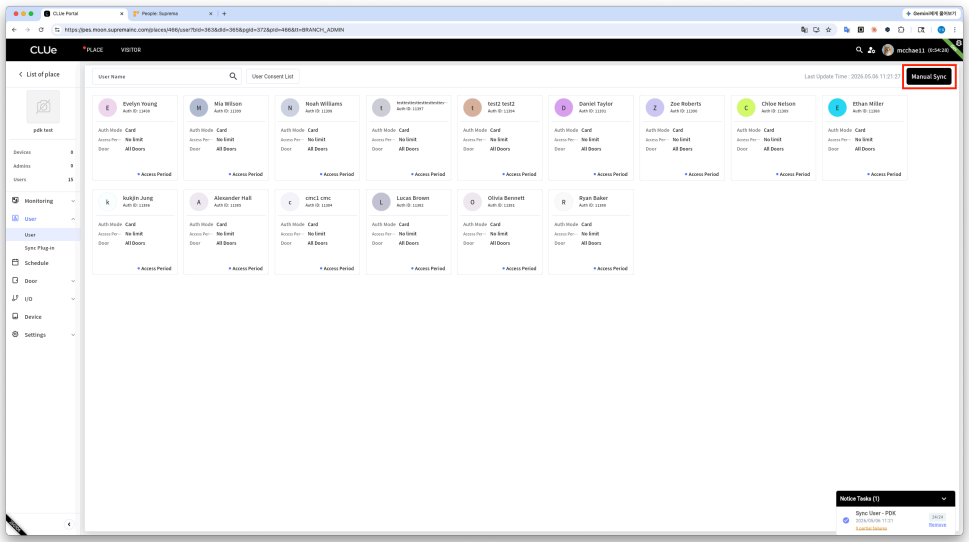The width and height of the screenshot is (969, 542).
Task: Click Chloe Nelson's green avatar
Action: point(746,108)
